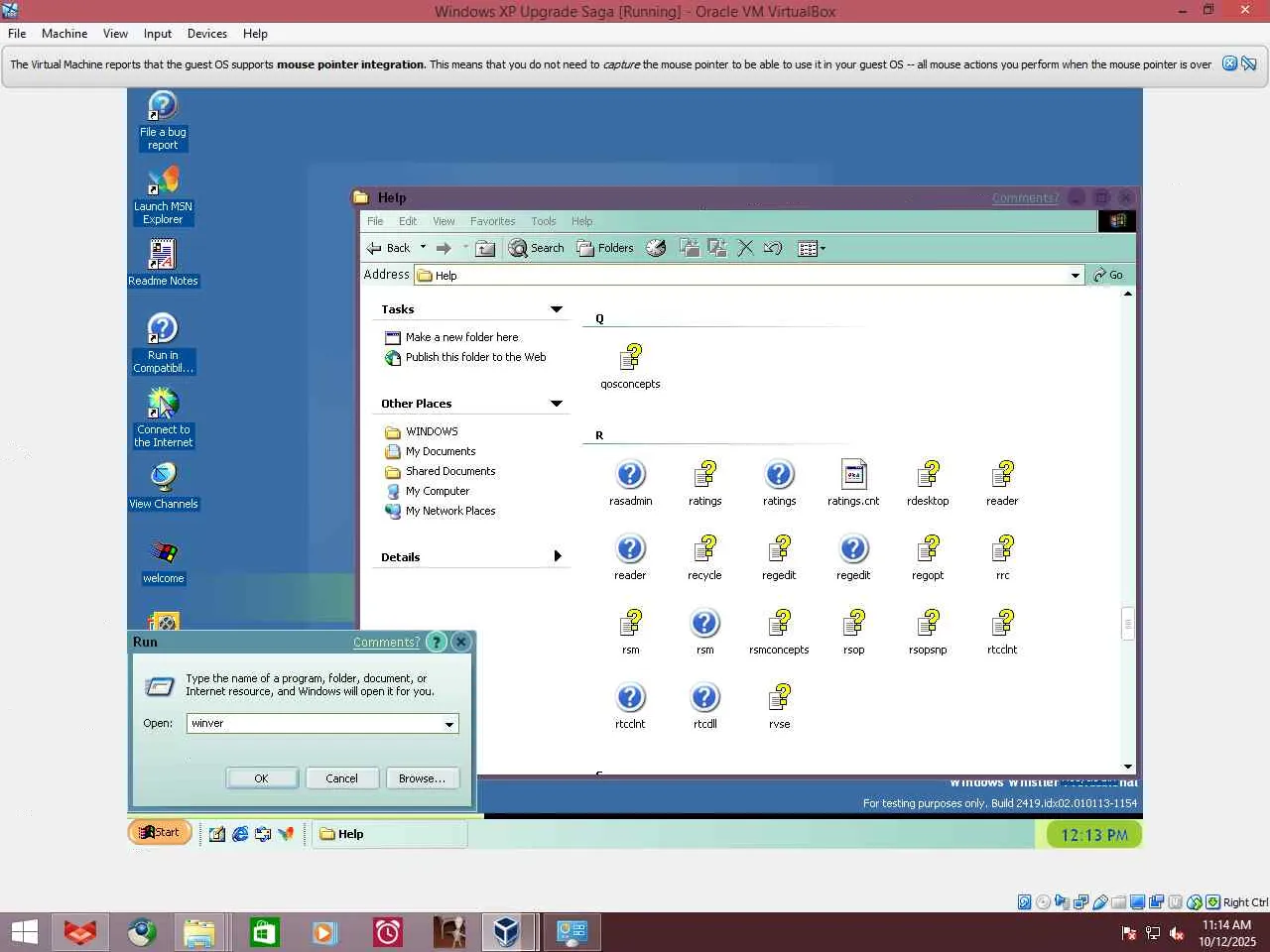Image resolution: width=1270 pixels, height=952 pixels.
Task: Click the Show Desktop quick launch icon
Action: pyautogui.click(x=217, y=834)
